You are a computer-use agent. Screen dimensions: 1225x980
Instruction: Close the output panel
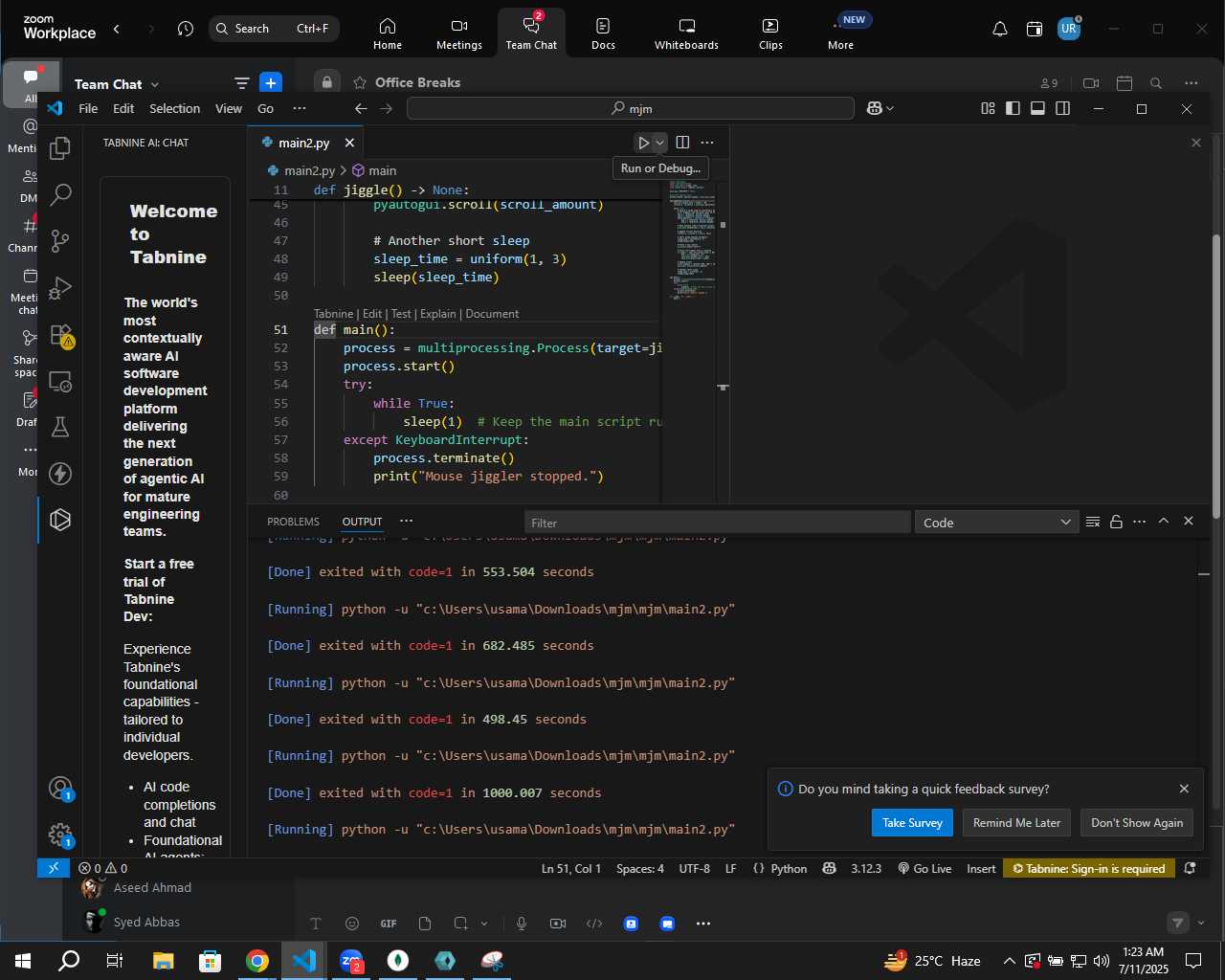tap(1189, 522)
